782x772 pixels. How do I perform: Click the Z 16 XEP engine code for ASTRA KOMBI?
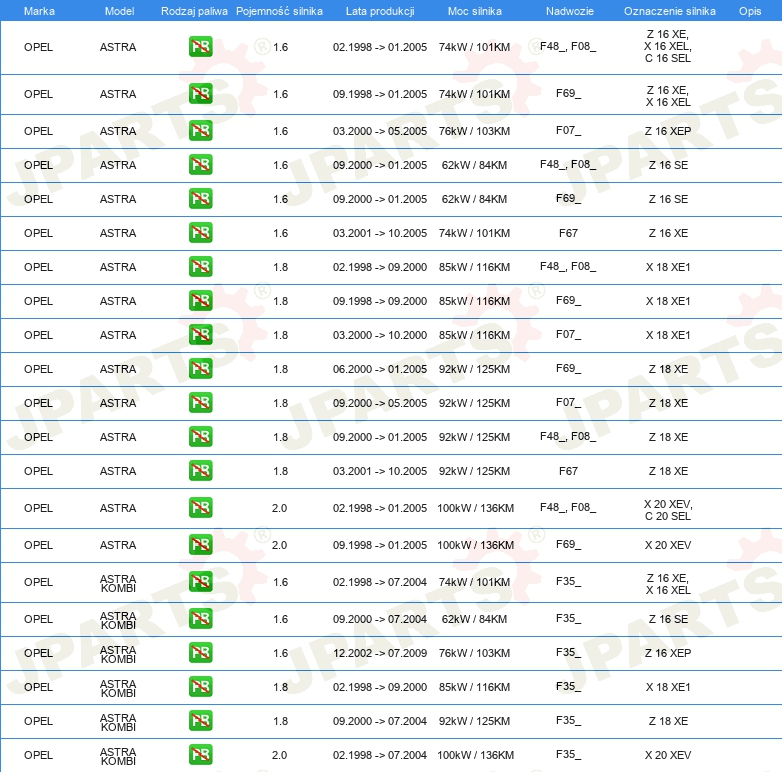click(x=668, y=653)
